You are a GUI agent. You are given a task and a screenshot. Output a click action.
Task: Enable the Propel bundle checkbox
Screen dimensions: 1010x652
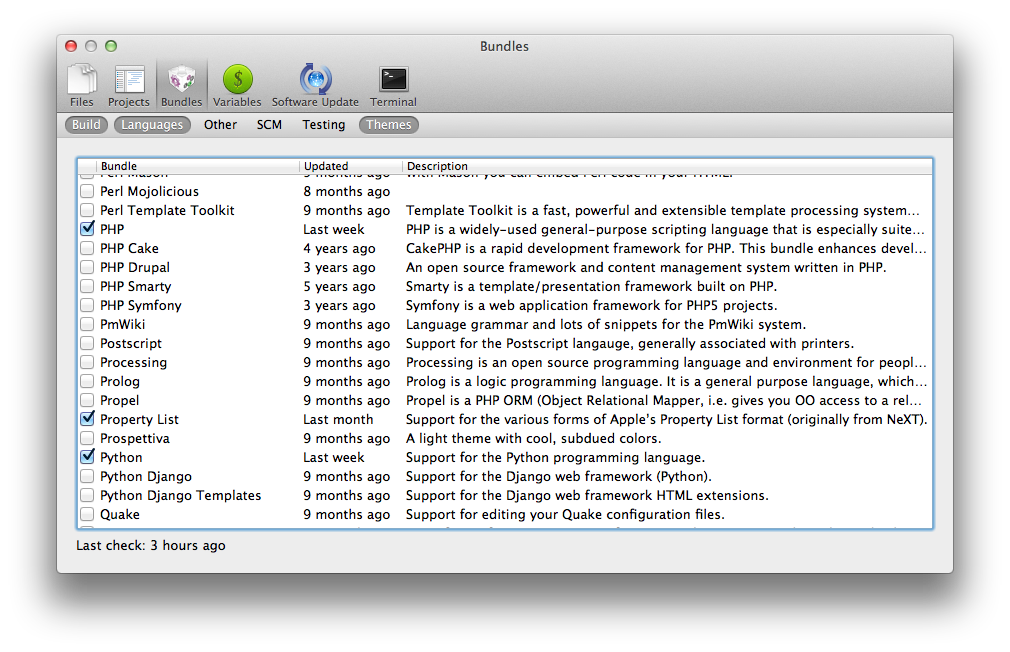[87, 400]
